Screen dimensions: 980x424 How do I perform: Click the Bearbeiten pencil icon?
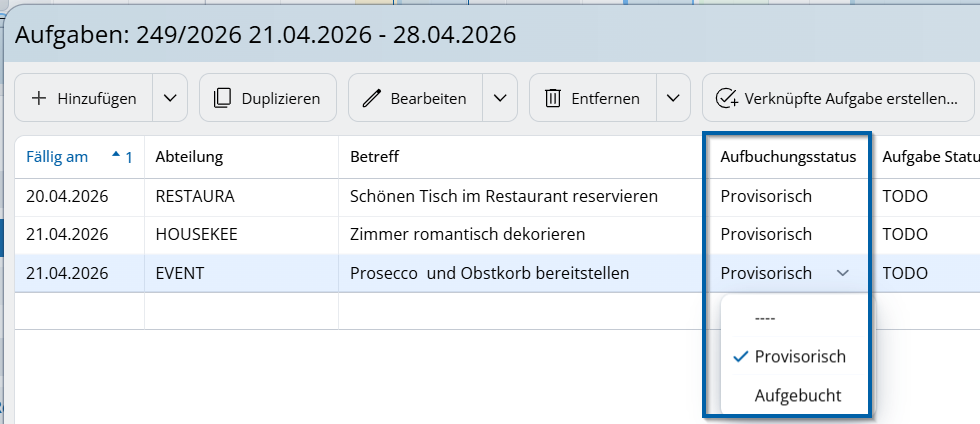tap(372, 98)
